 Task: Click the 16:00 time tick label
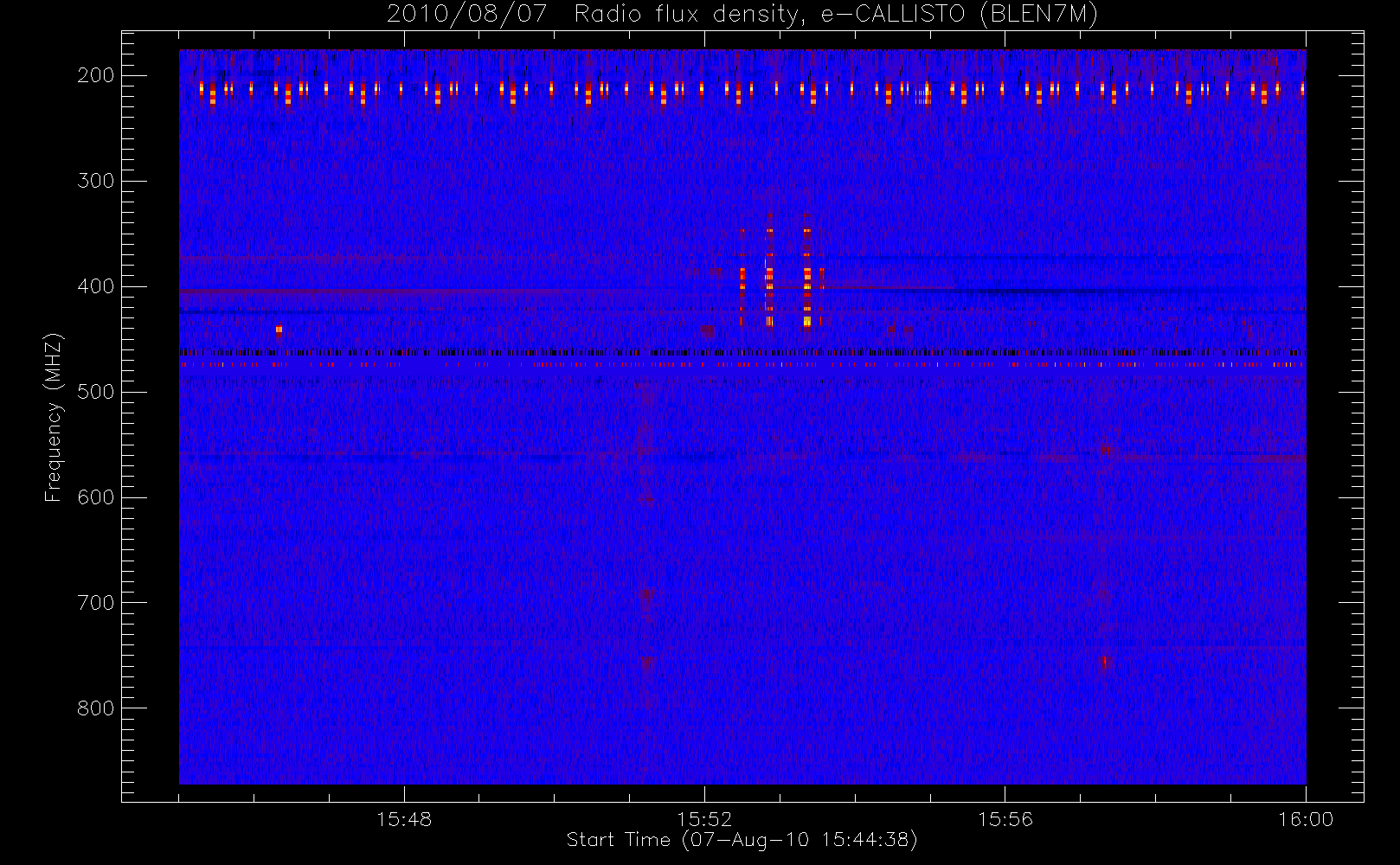point(1306,819)
